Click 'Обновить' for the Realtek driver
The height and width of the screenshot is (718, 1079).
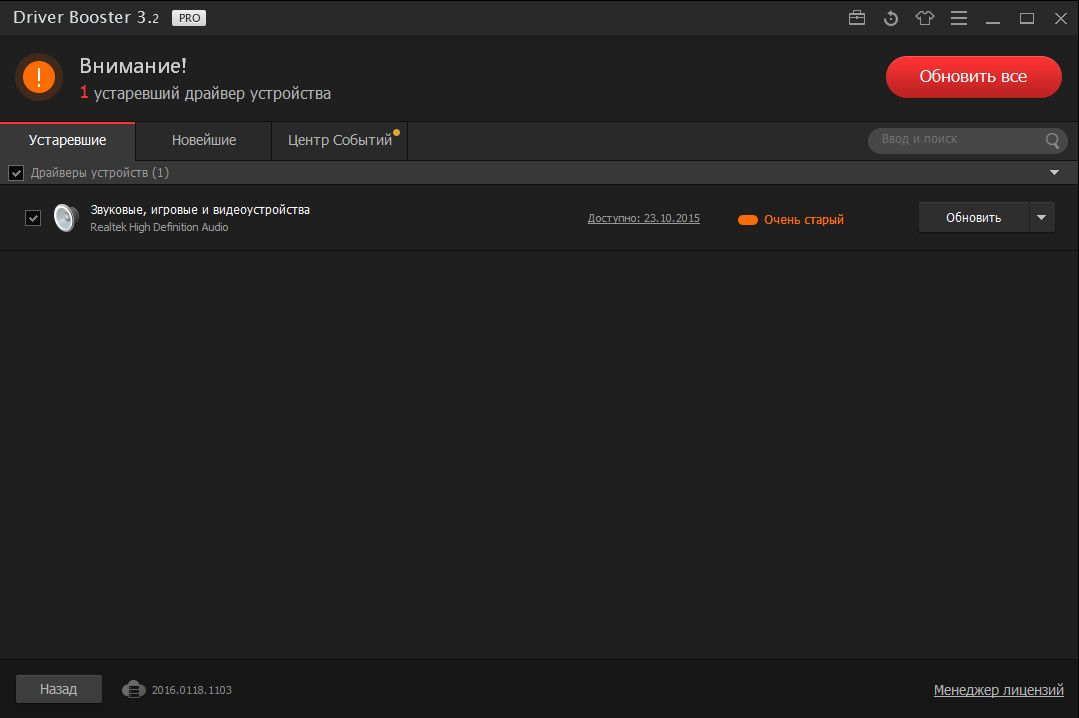click(x=973, y=218)
